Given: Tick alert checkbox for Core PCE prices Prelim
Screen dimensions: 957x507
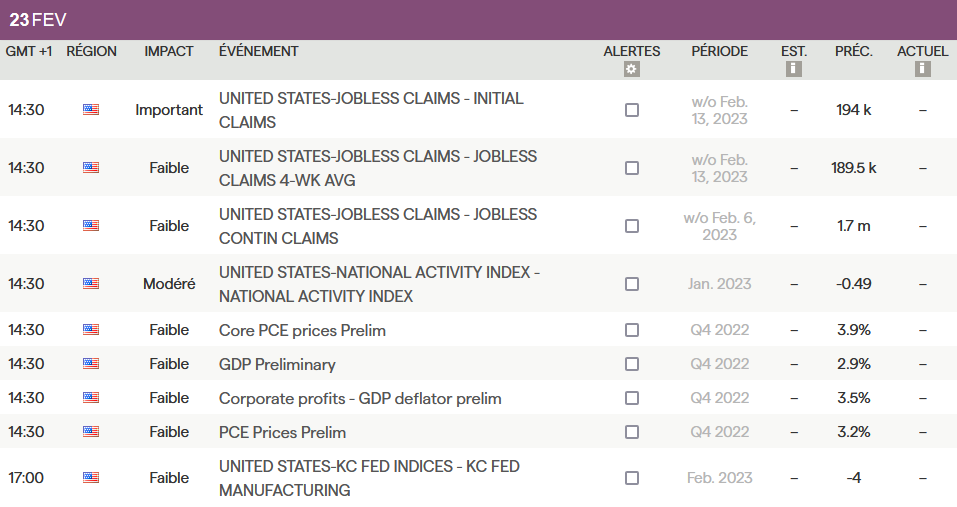Looking at the screenshot, I should tap(632, 330).
